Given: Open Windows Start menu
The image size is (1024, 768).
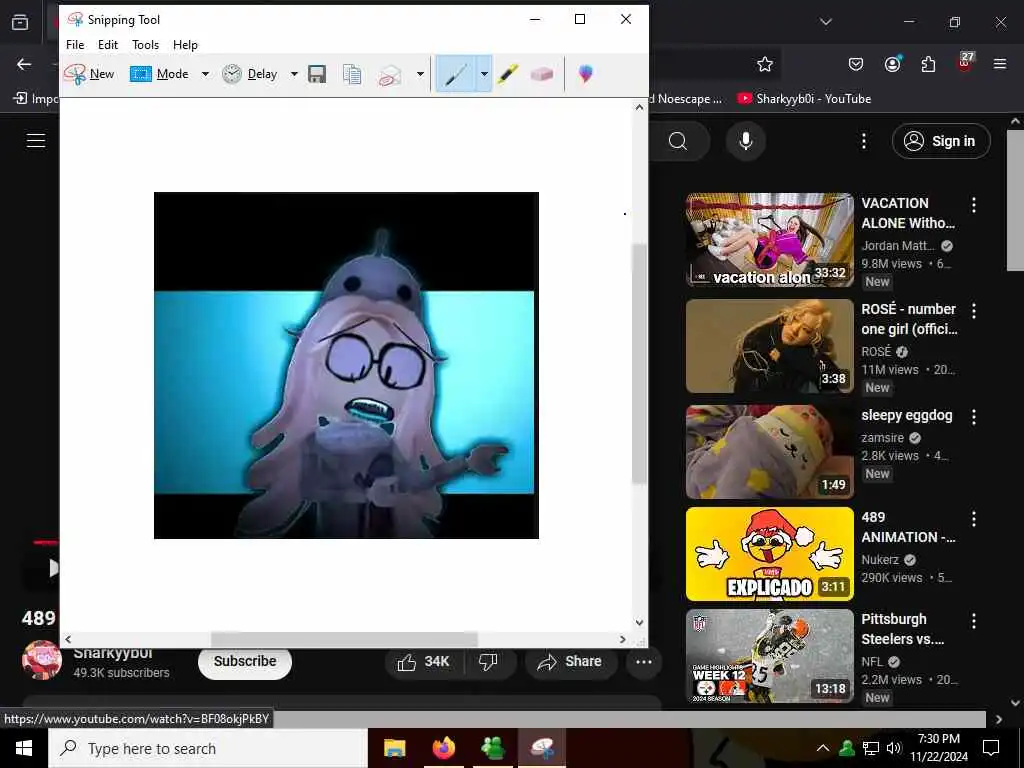Looking at the screenshot, I should point(24,748).
